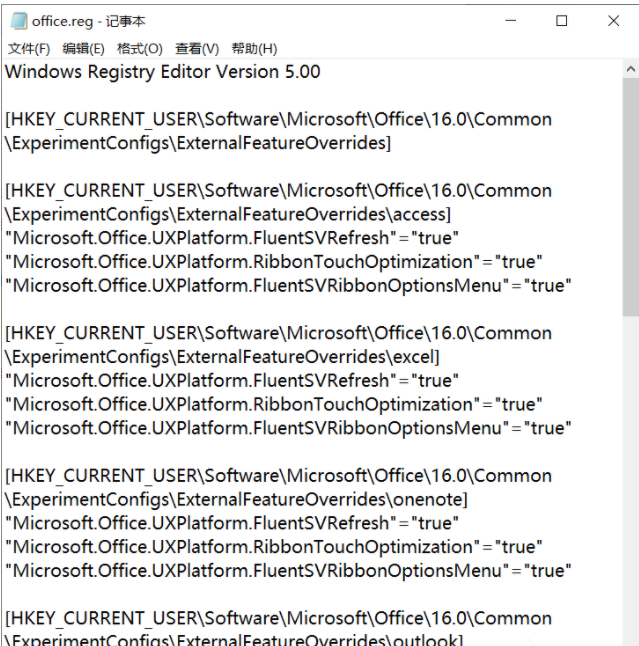This screenshot has width=639, height=646.
Task: Click the vertical scrollbar up arrow
Action: point(630,69)
